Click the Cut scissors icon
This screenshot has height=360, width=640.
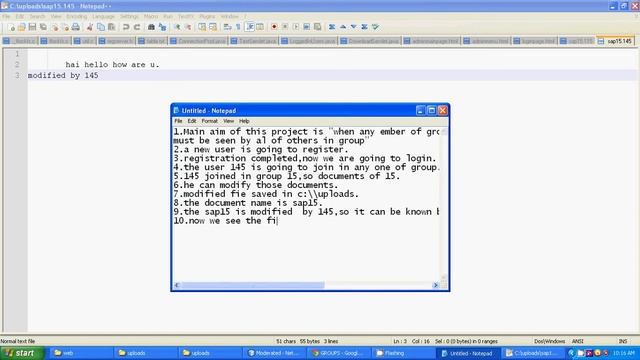[x=90, y=27]
